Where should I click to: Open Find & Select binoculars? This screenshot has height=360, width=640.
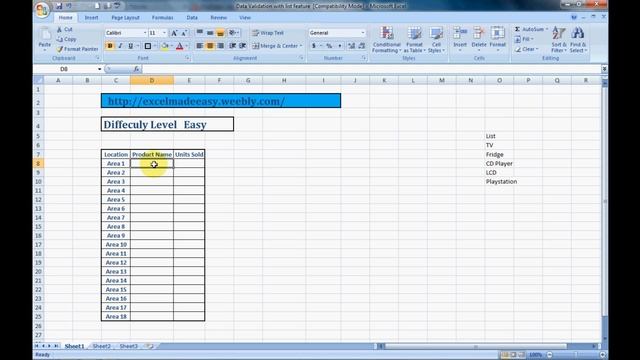pyautogui.click(x=578, y=40)
